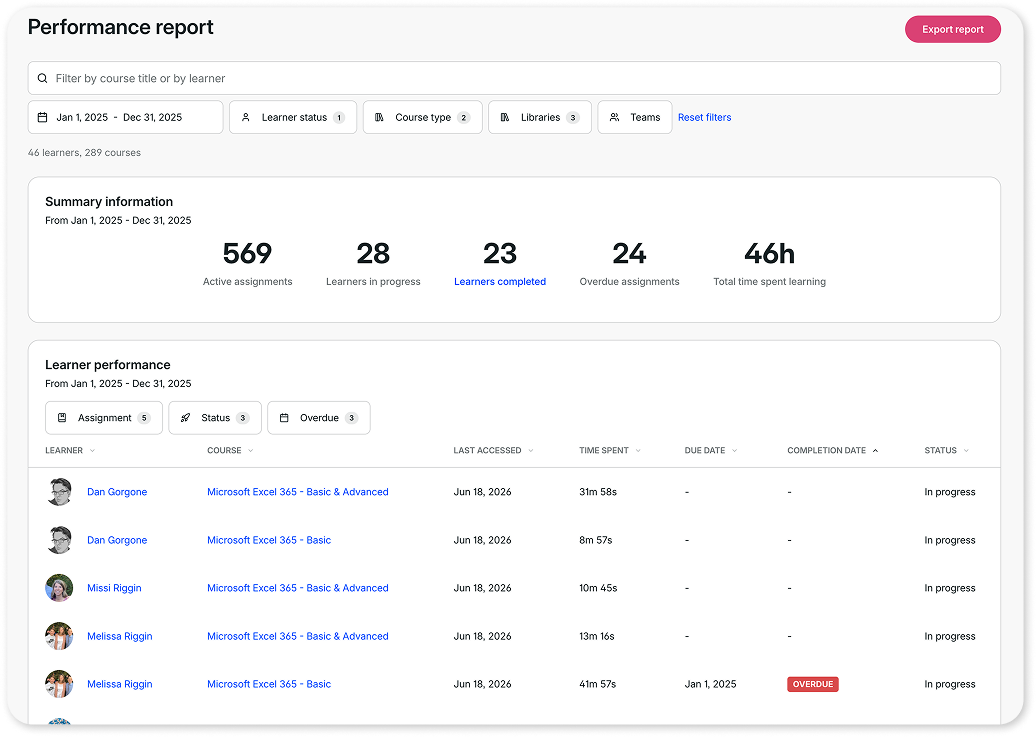This screenshot has width=1036, height=737.
Task: Click Missi Riggin's avatar
Action: point(59,588)
